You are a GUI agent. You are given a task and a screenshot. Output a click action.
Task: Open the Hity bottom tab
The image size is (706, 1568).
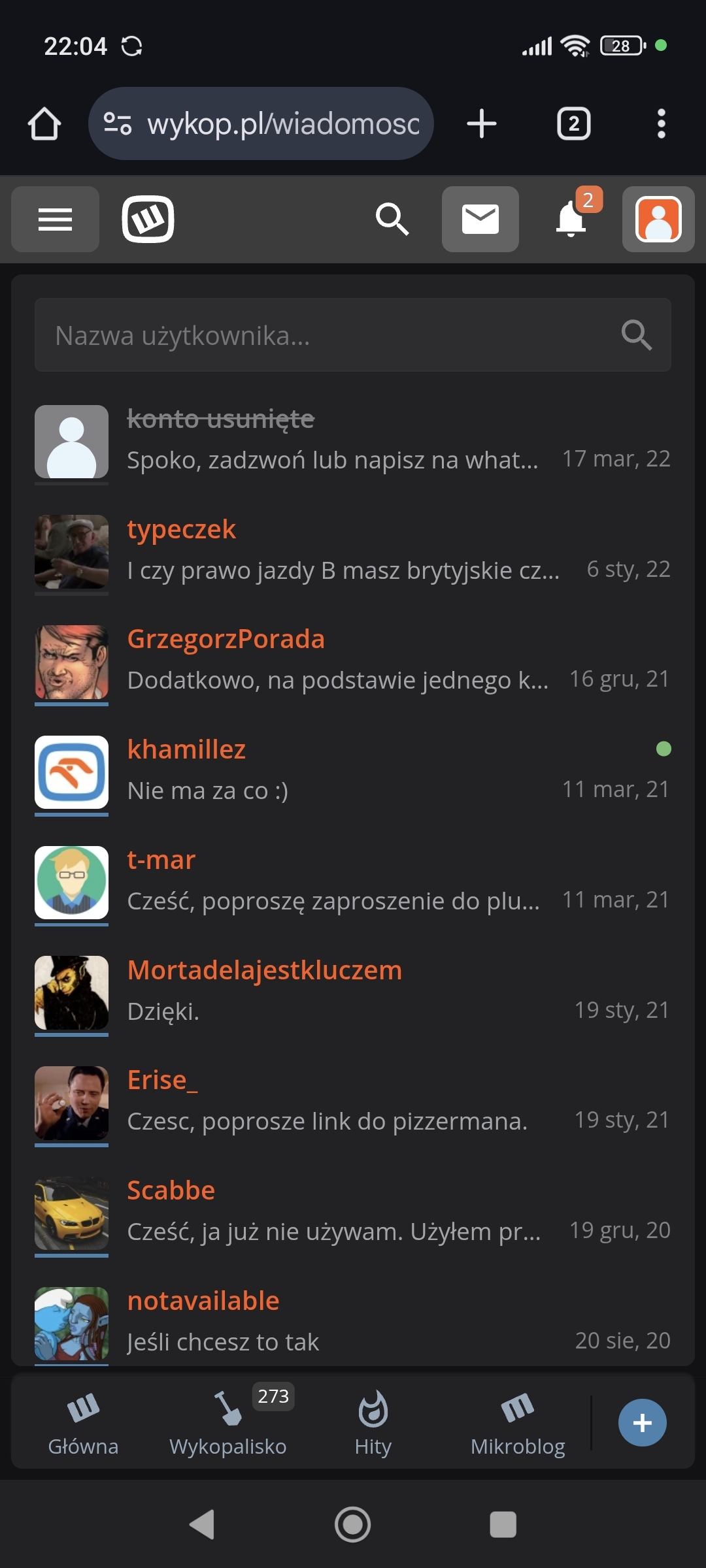click(x=373, y=1424)
